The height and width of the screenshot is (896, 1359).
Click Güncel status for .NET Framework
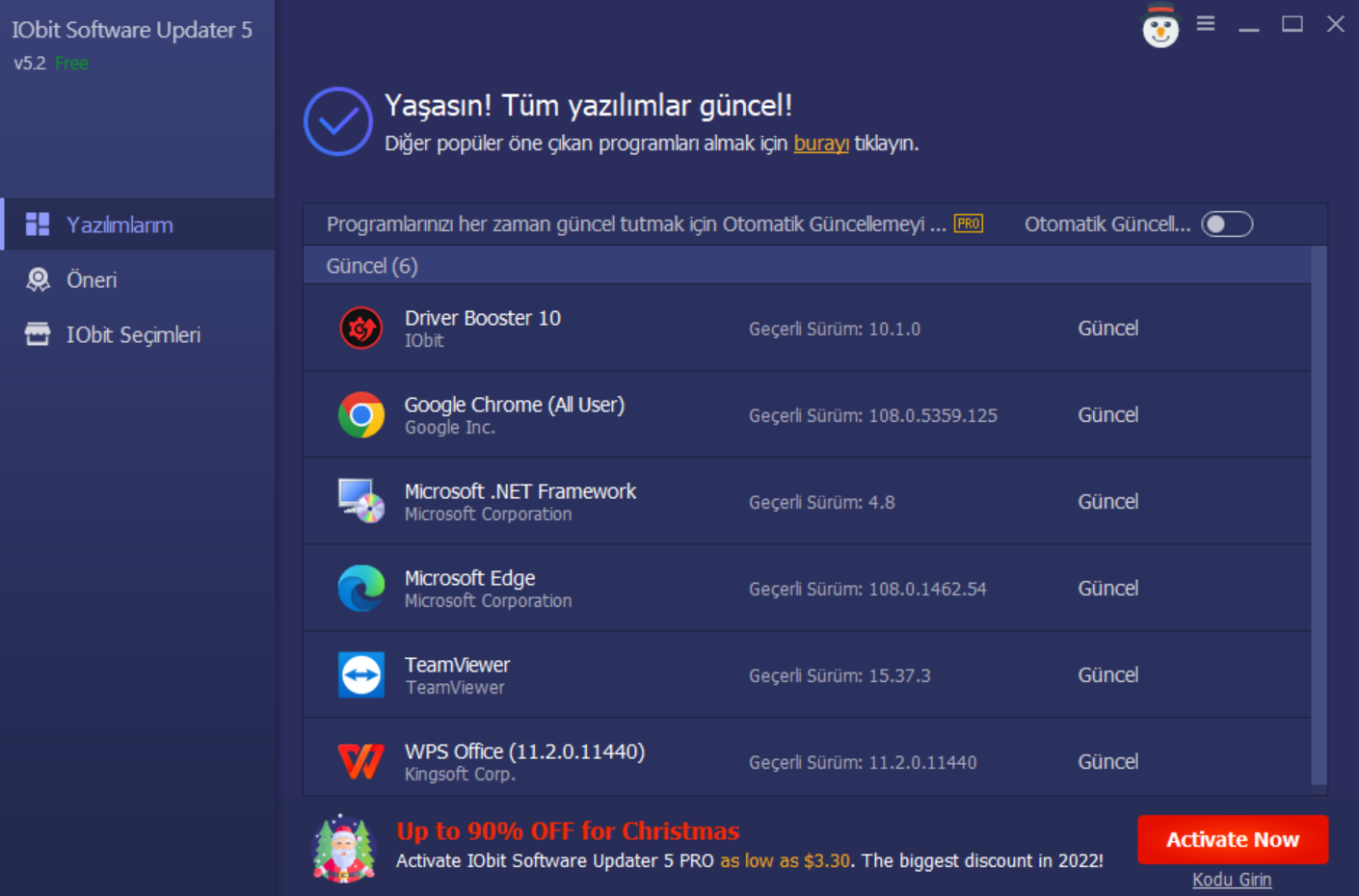click(x=1108, y=502)
